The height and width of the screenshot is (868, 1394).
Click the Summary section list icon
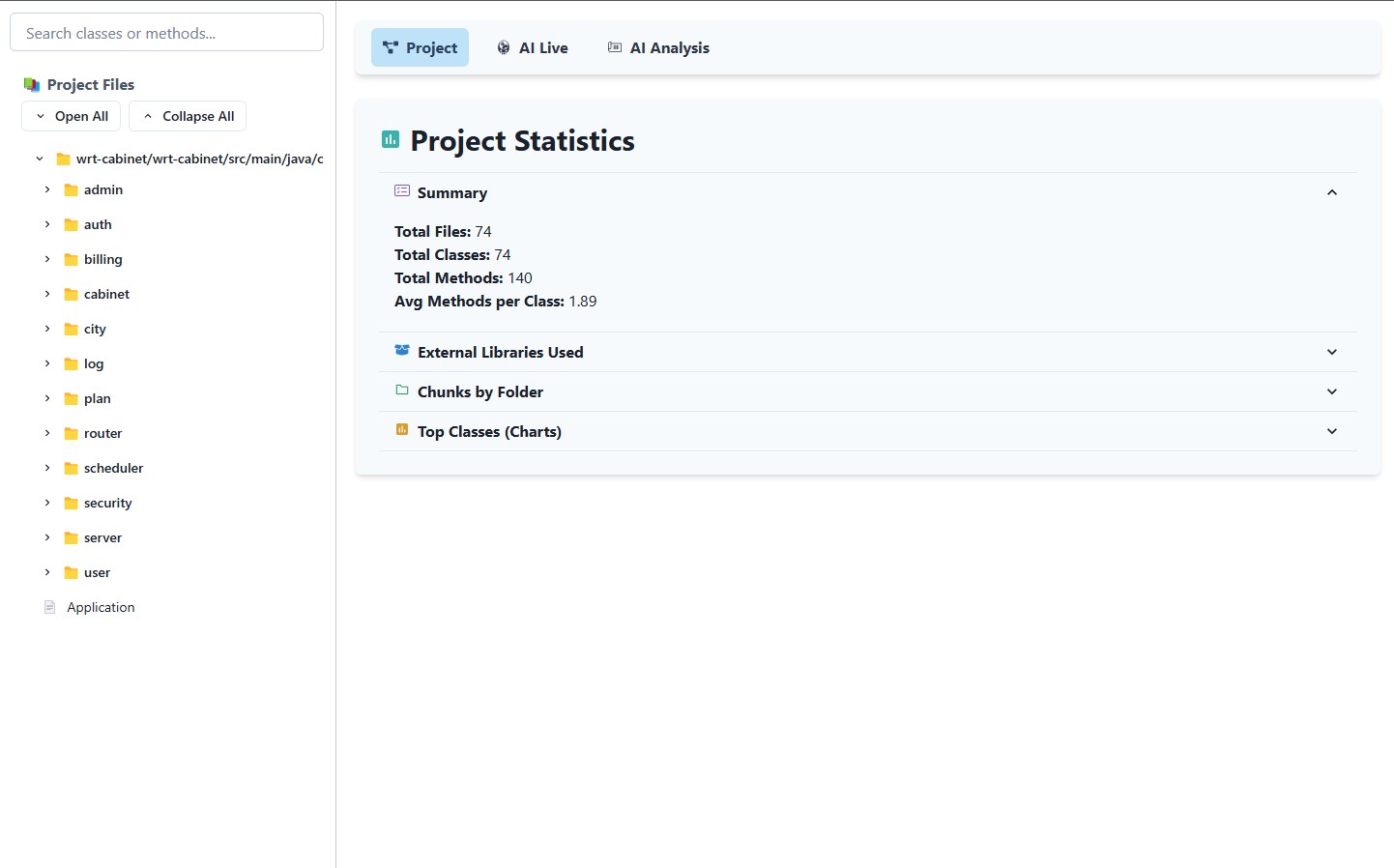402,191
